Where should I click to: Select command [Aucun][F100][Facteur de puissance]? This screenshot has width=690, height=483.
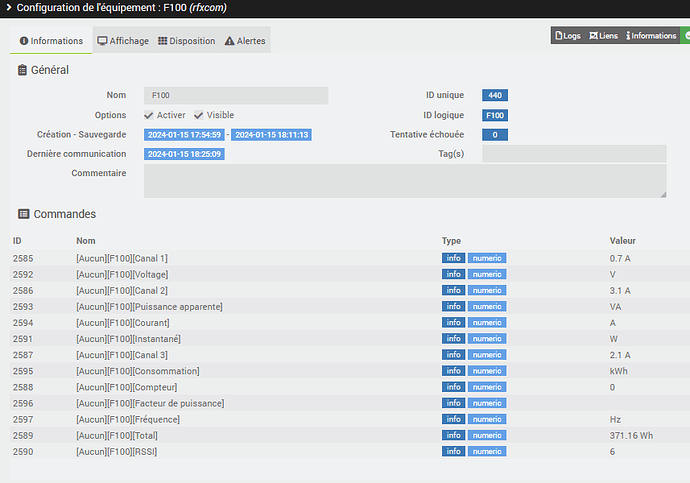[x=150, y=403]
